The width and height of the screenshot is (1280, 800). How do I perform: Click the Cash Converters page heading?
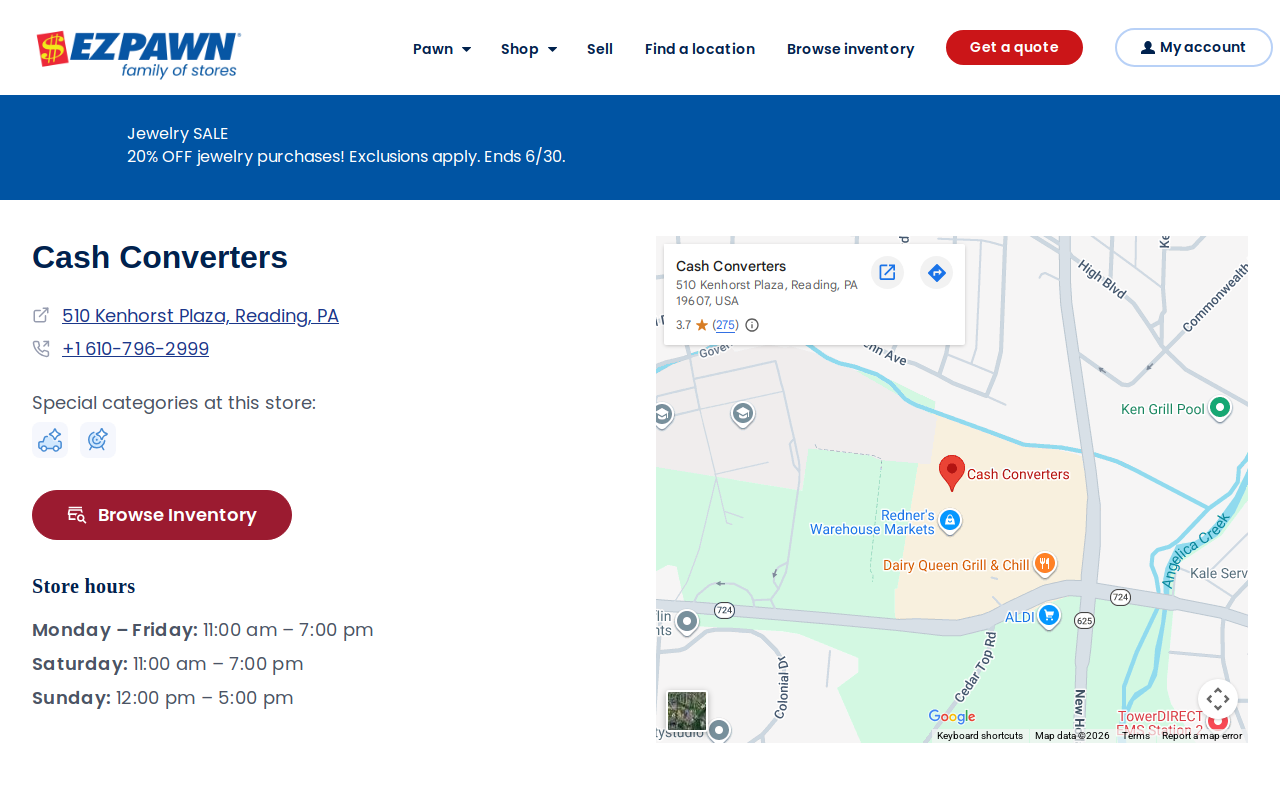pos(160,257)
